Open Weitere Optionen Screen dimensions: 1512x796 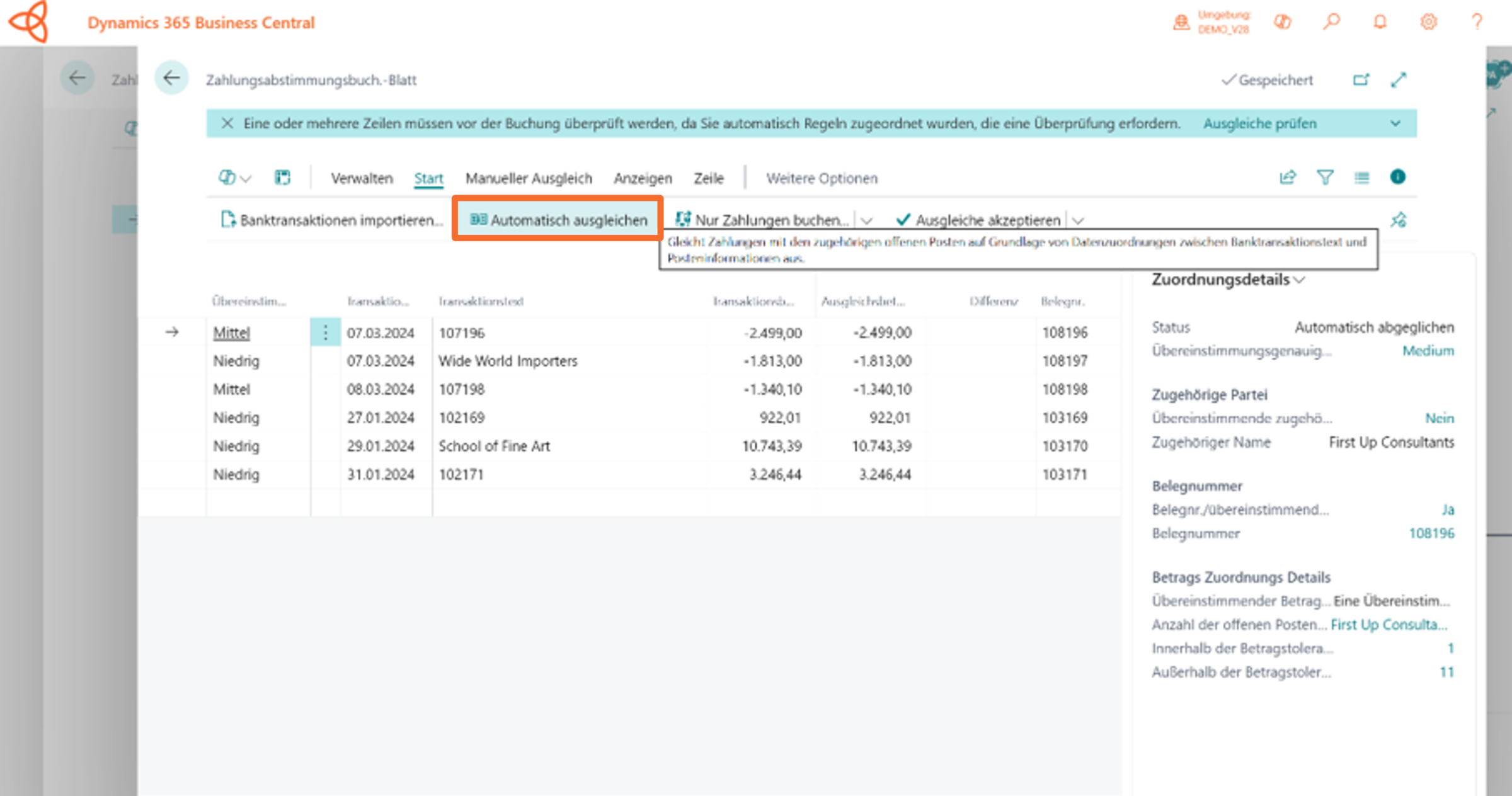click(822, 178)
